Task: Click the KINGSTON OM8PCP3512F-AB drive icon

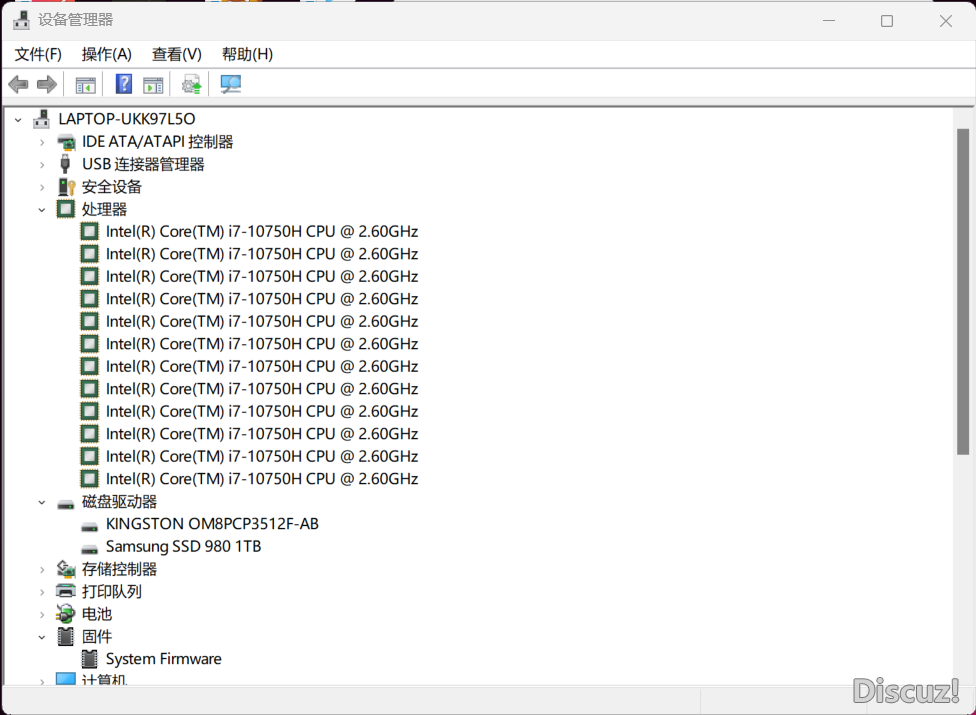Action: [x=90, y=526]
